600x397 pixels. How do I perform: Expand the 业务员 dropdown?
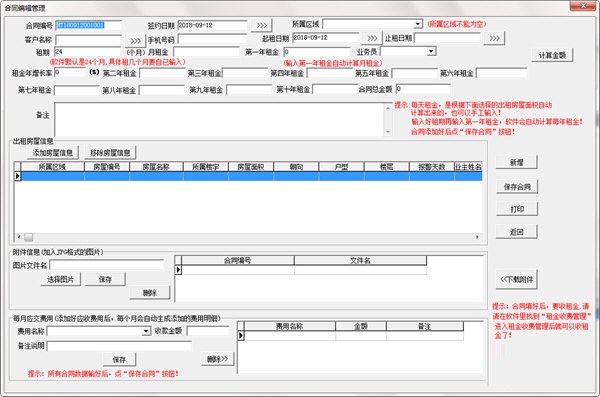click(x=432, y=51)
